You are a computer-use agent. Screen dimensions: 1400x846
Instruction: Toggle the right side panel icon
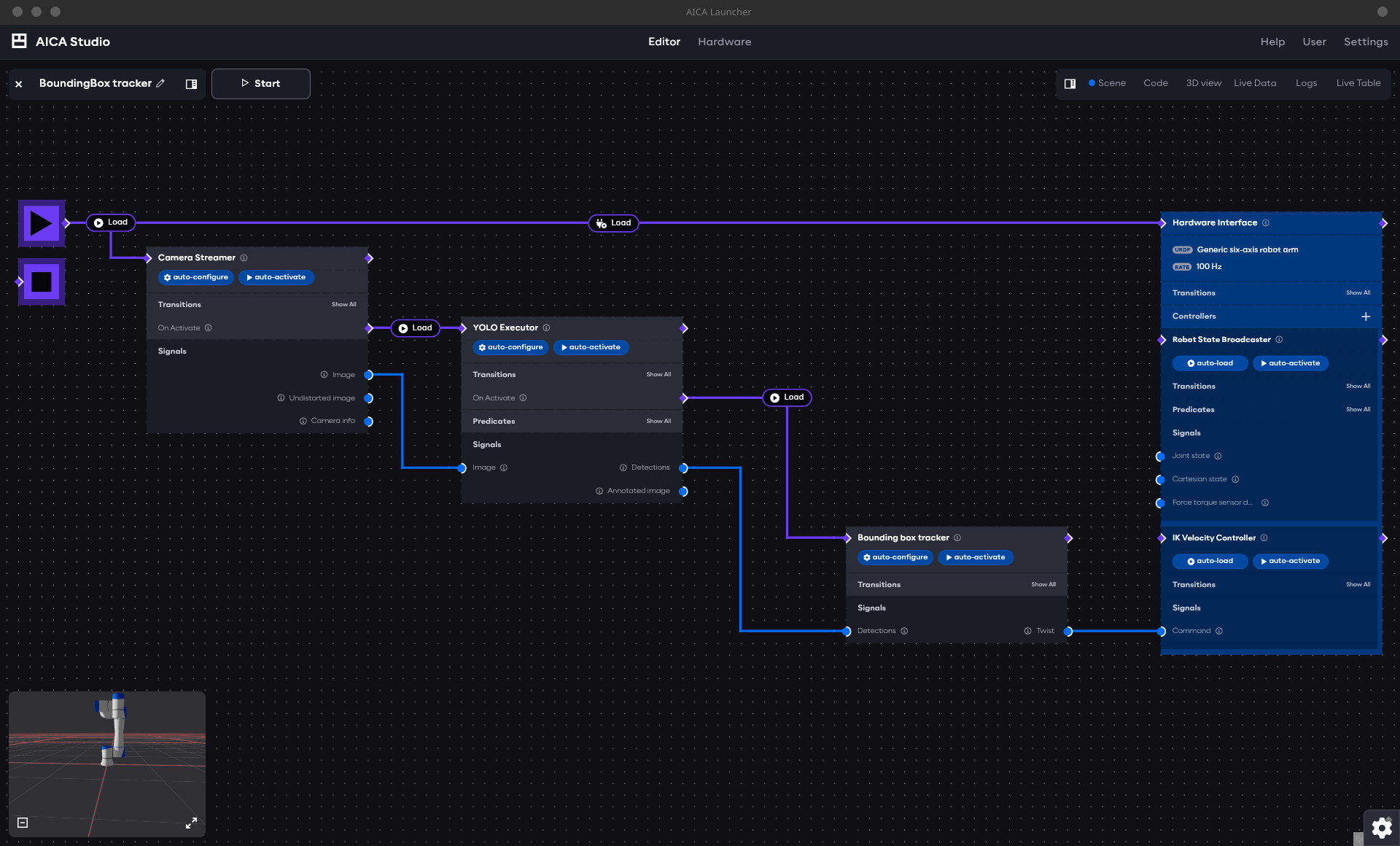click(1070, 84)
